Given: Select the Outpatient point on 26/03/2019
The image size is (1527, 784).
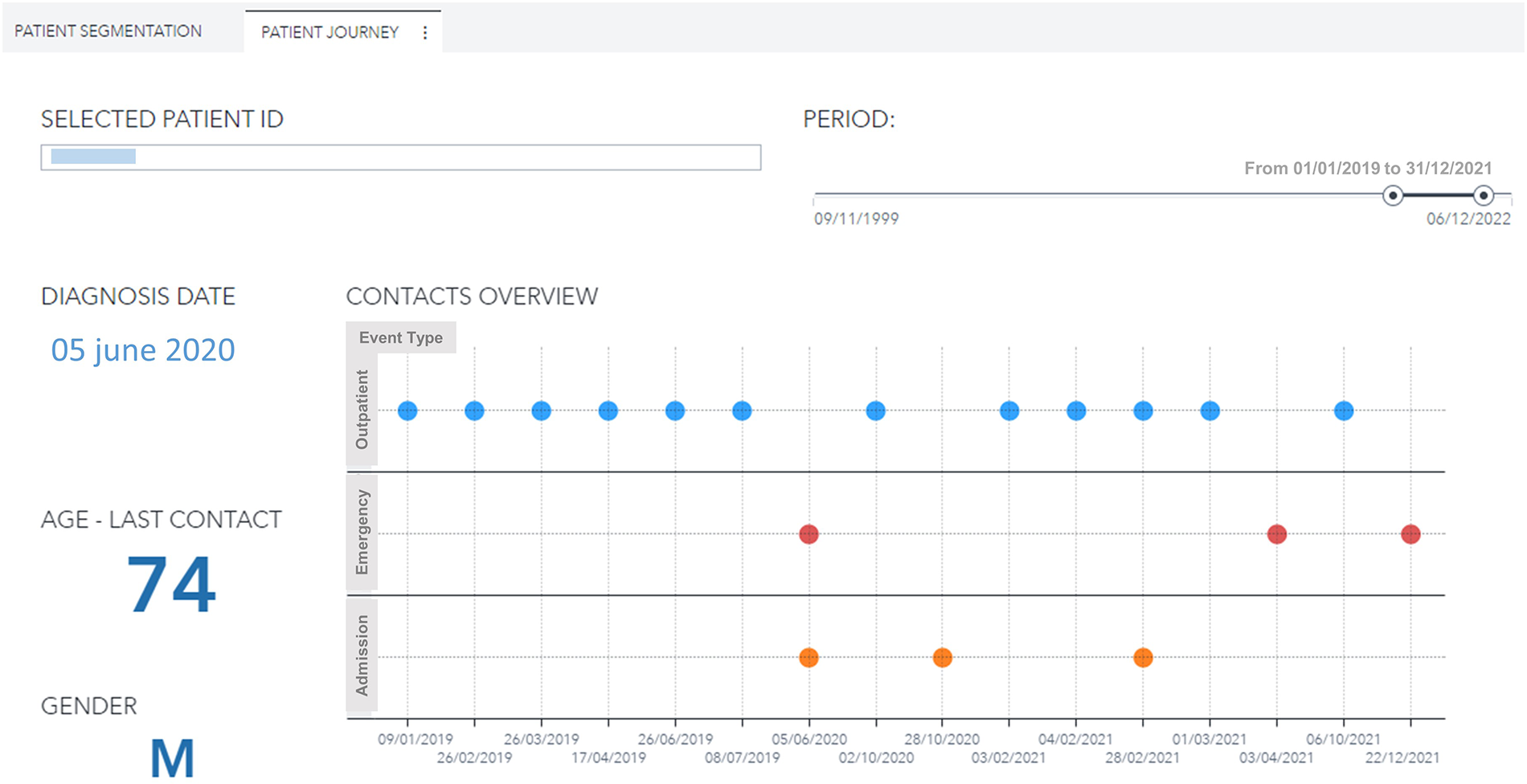Looking at the screenshot, I should [x=542, y=411].
